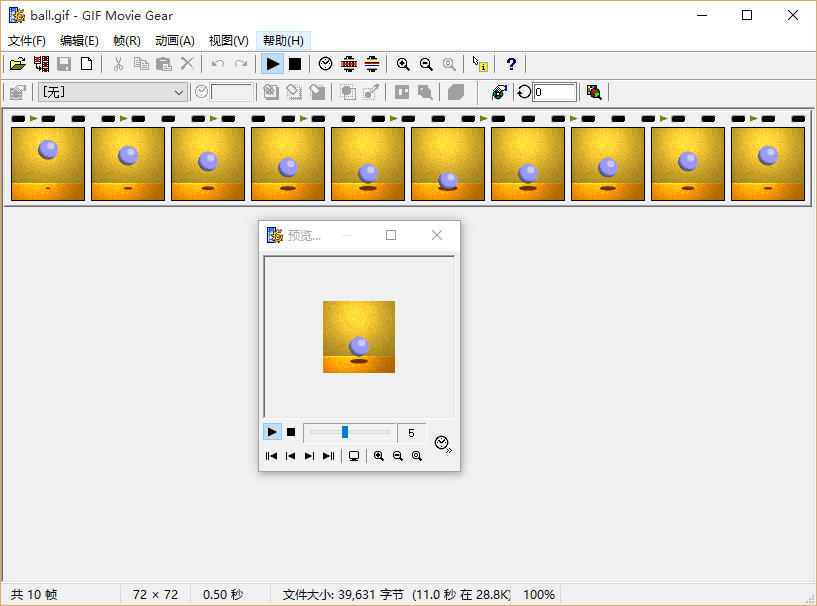817x606 pixels.
Task: Click the Save floppy disk icon
Action: [x=64, y=64]
